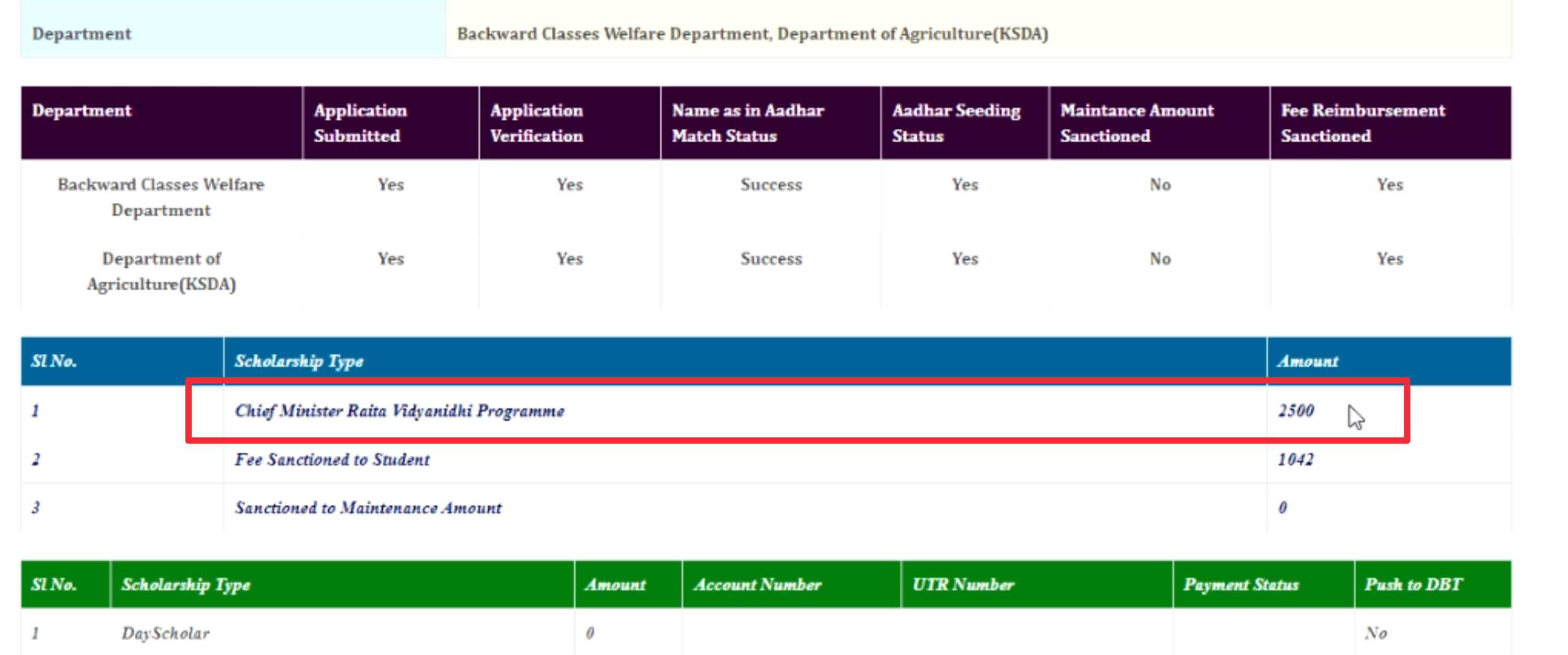The image size is (1568, 655).
Task: Select Department of Agriculture(KSDA) row cell
Action: [161, 271]
